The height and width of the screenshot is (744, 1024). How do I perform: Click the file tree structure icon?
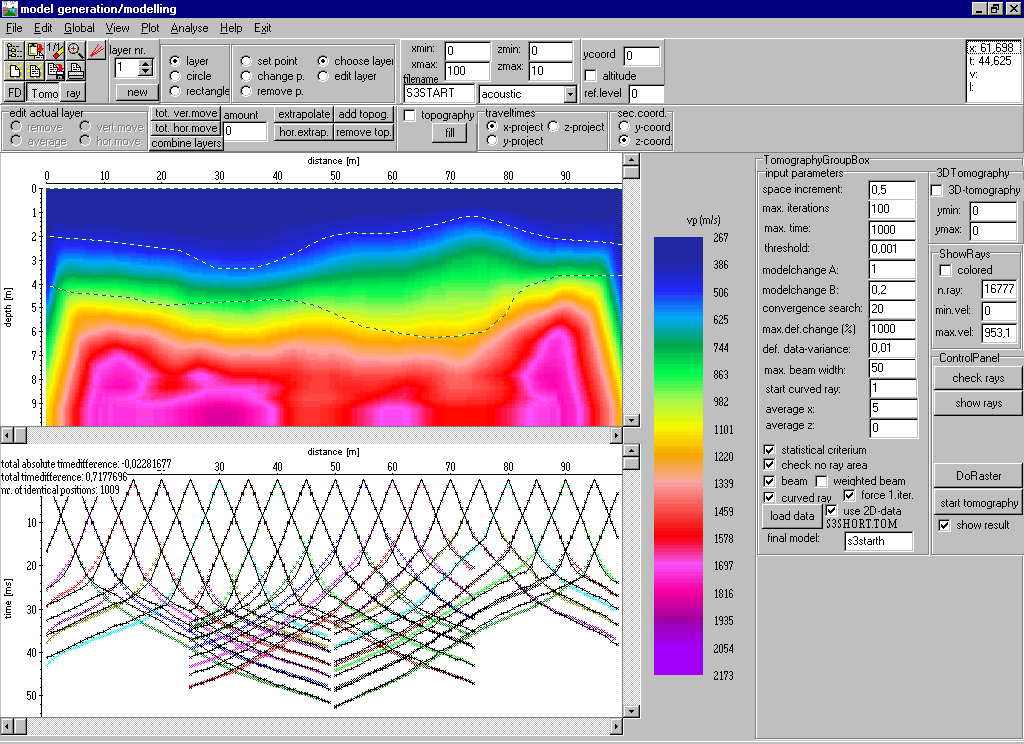14,50
